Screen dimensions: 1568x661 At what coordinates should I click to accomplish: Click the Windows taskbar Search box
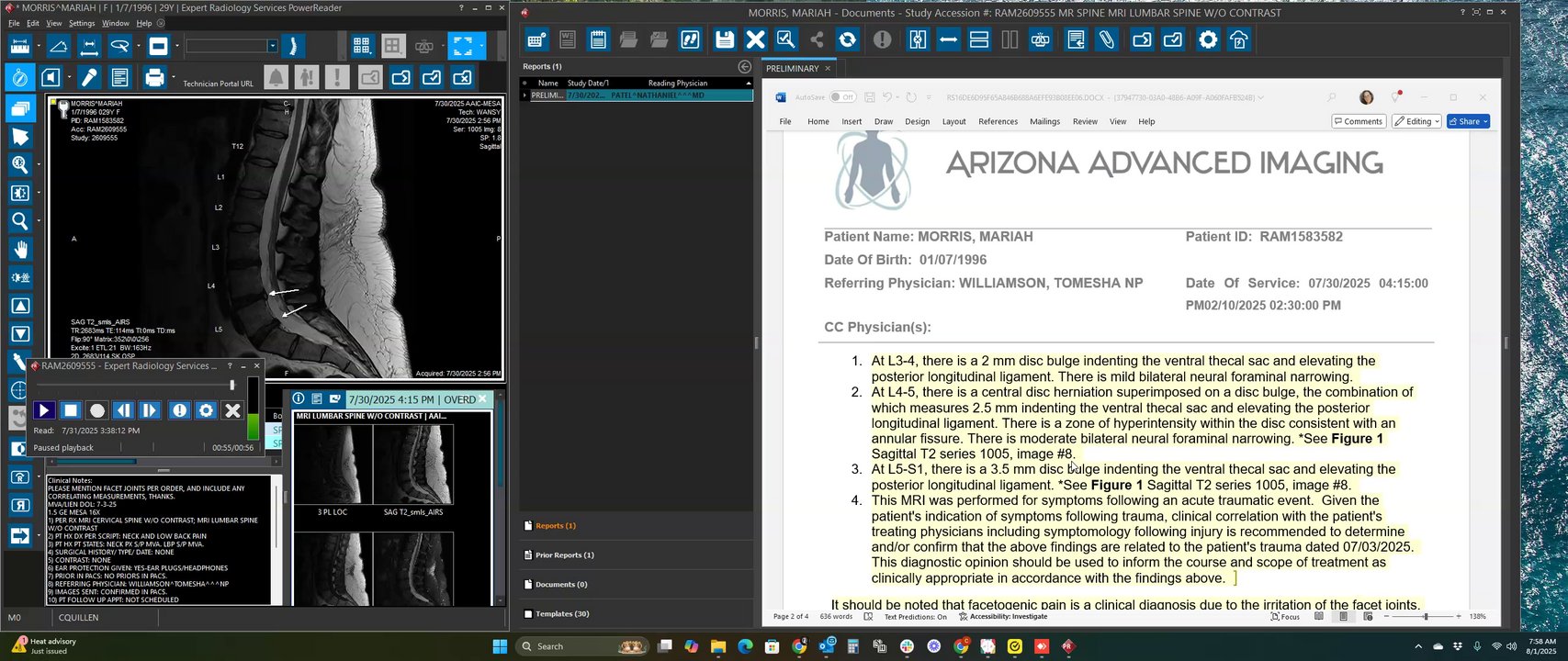[x=582, y=646]
